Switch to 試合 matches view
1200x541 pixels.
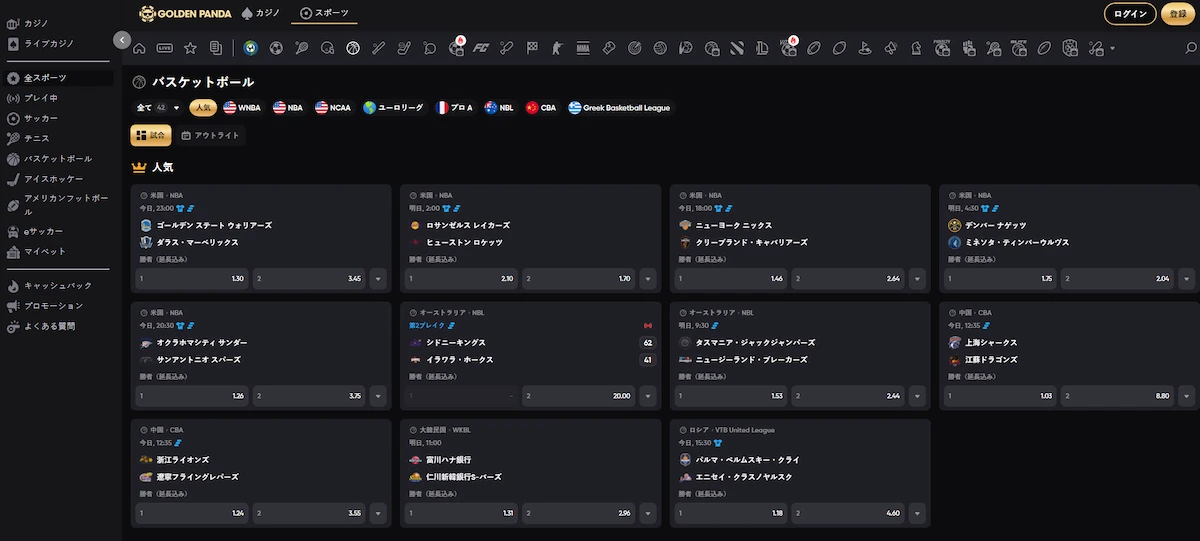151,135
